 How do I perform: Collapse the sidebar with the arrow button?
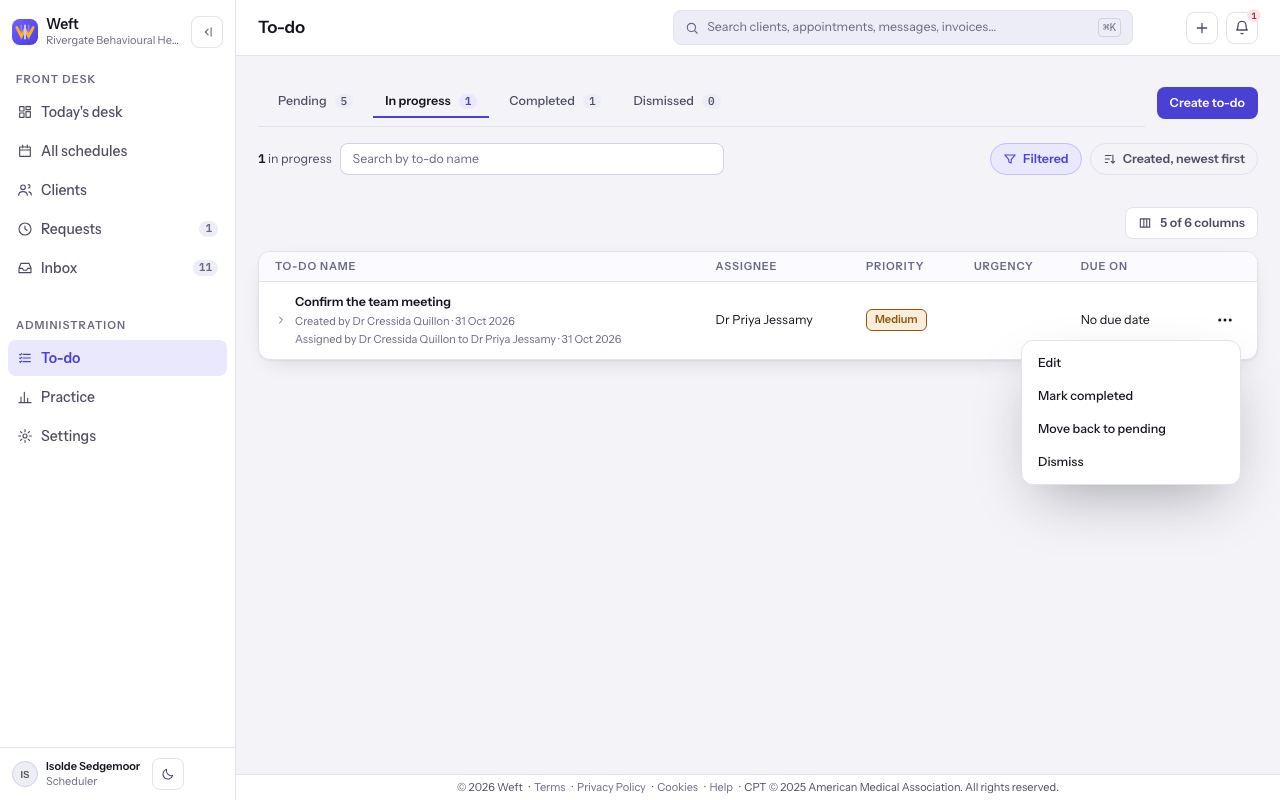coord(207,32)
